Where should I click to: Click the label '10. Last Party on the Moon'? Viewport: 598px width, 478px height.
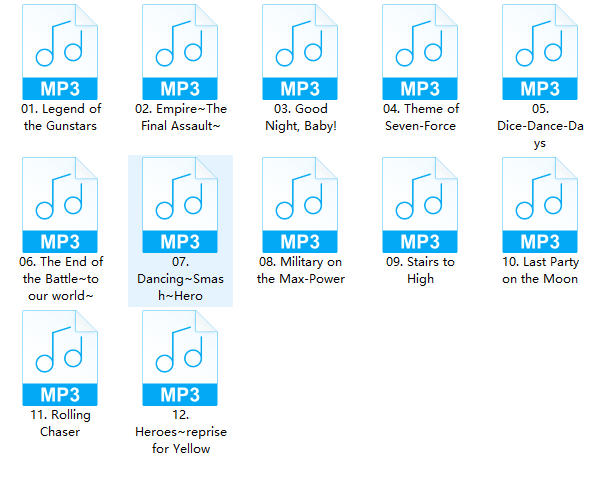(x=540, y=270)
